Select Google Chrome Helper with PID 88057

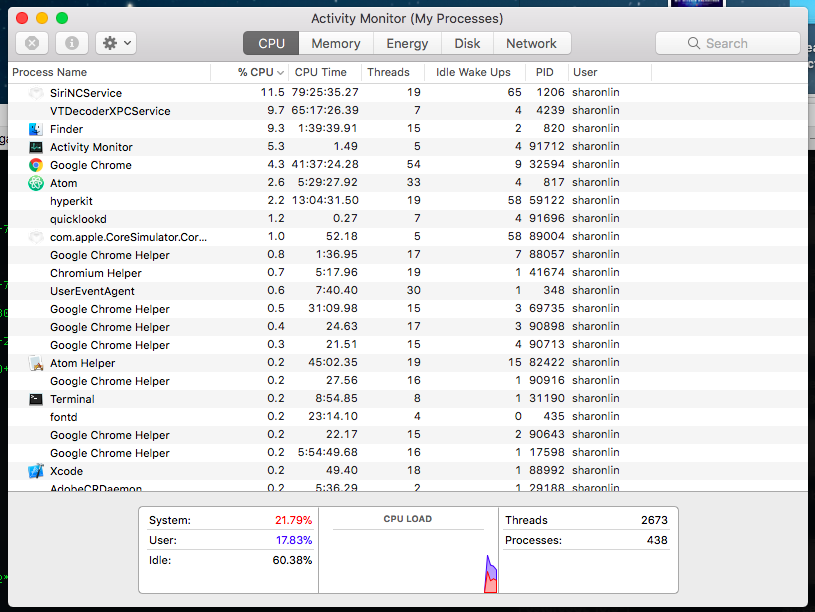pos(408,255)
